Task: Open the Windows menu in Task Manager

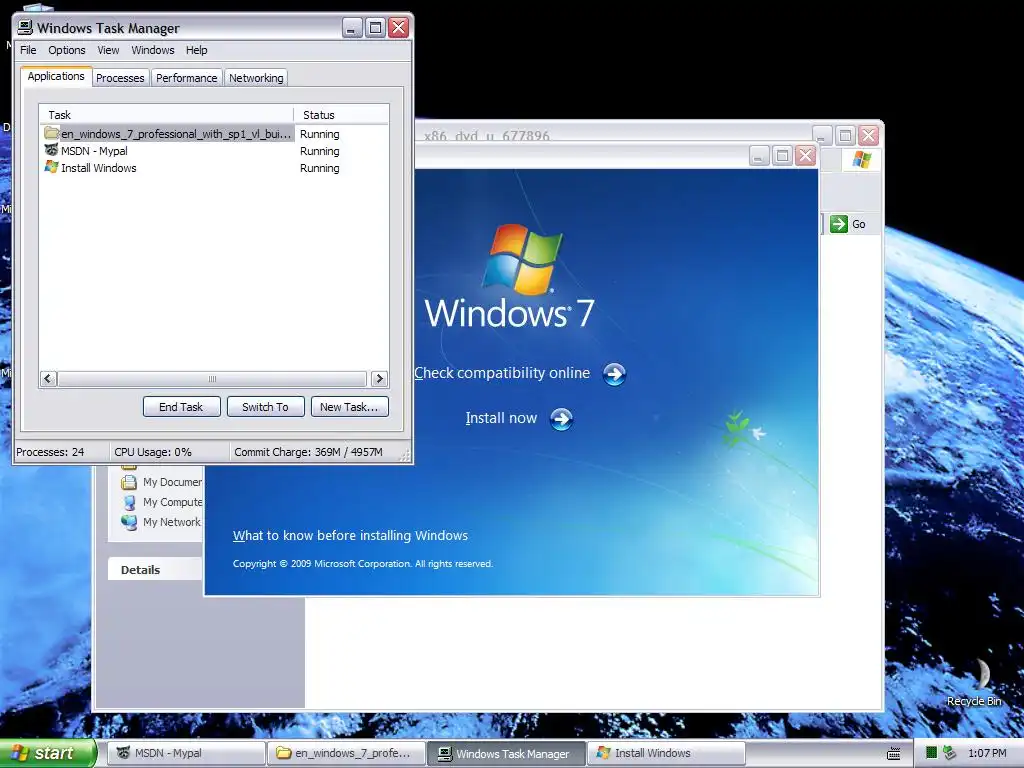Action: click(153, 50)
